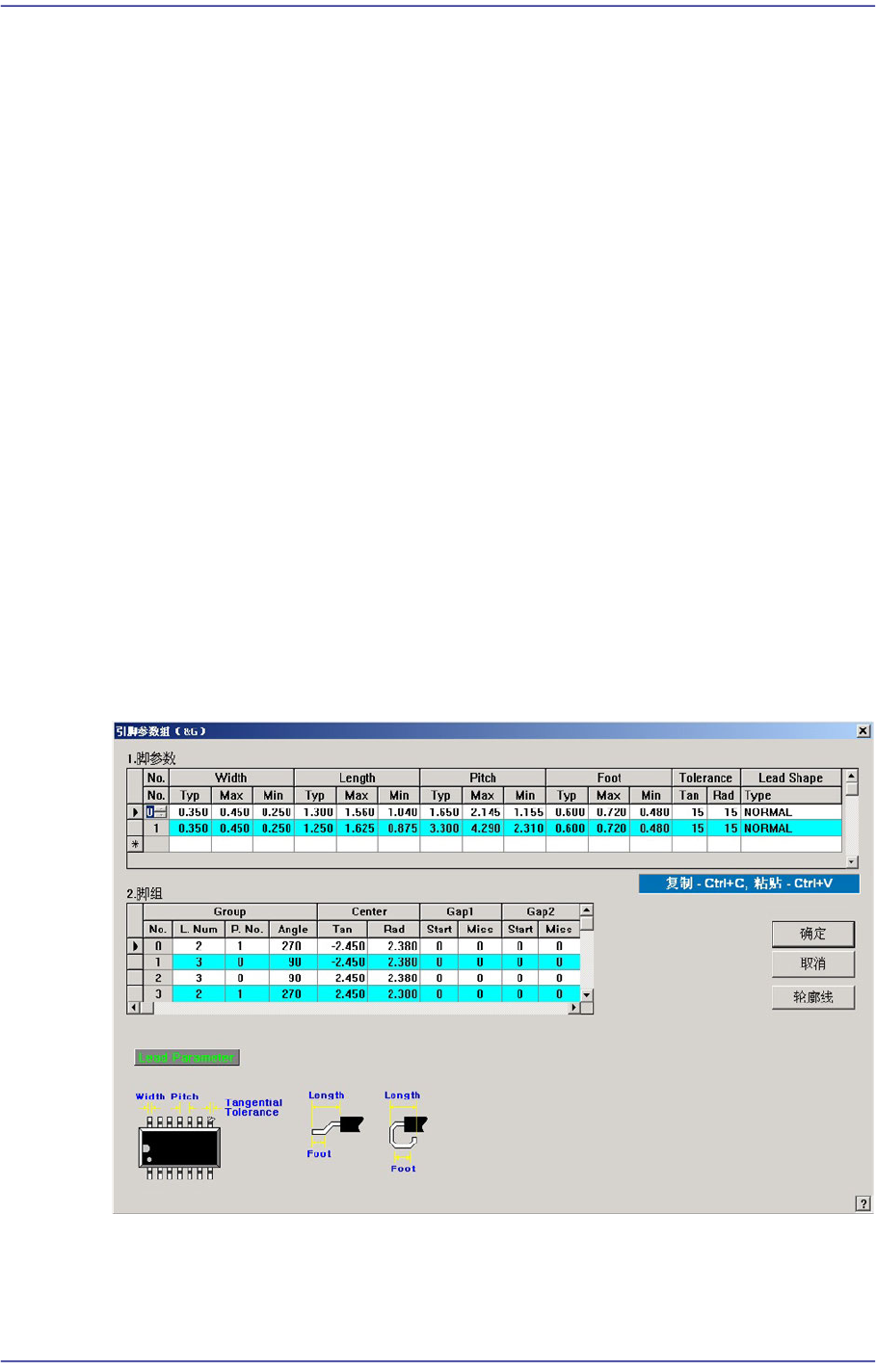Select Length Min value 1.040
This screenshot has height=1372, width=876.
399,812
